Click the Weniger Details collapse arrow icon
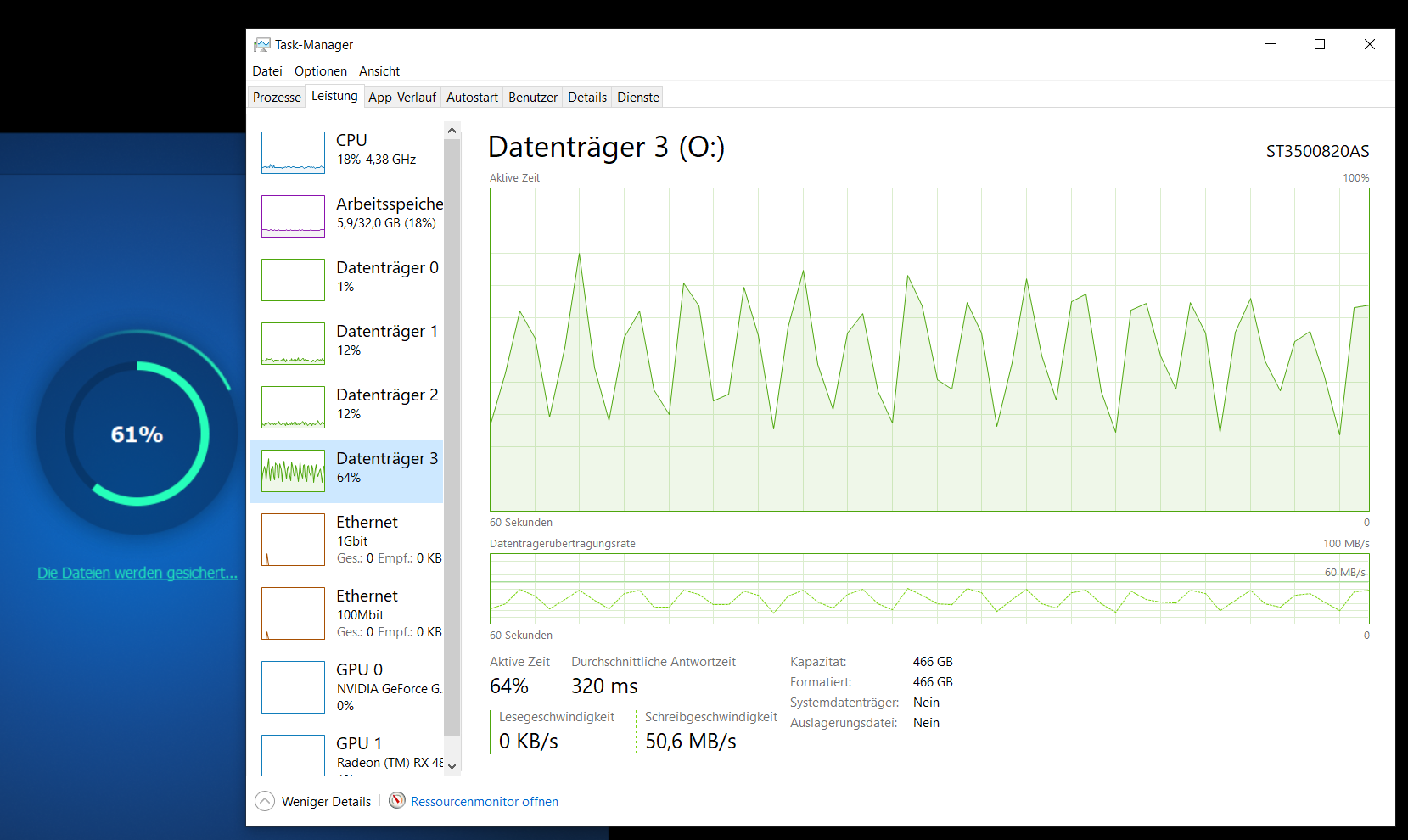The height and width of the screenshot is (840, 1408). [265, 801]
